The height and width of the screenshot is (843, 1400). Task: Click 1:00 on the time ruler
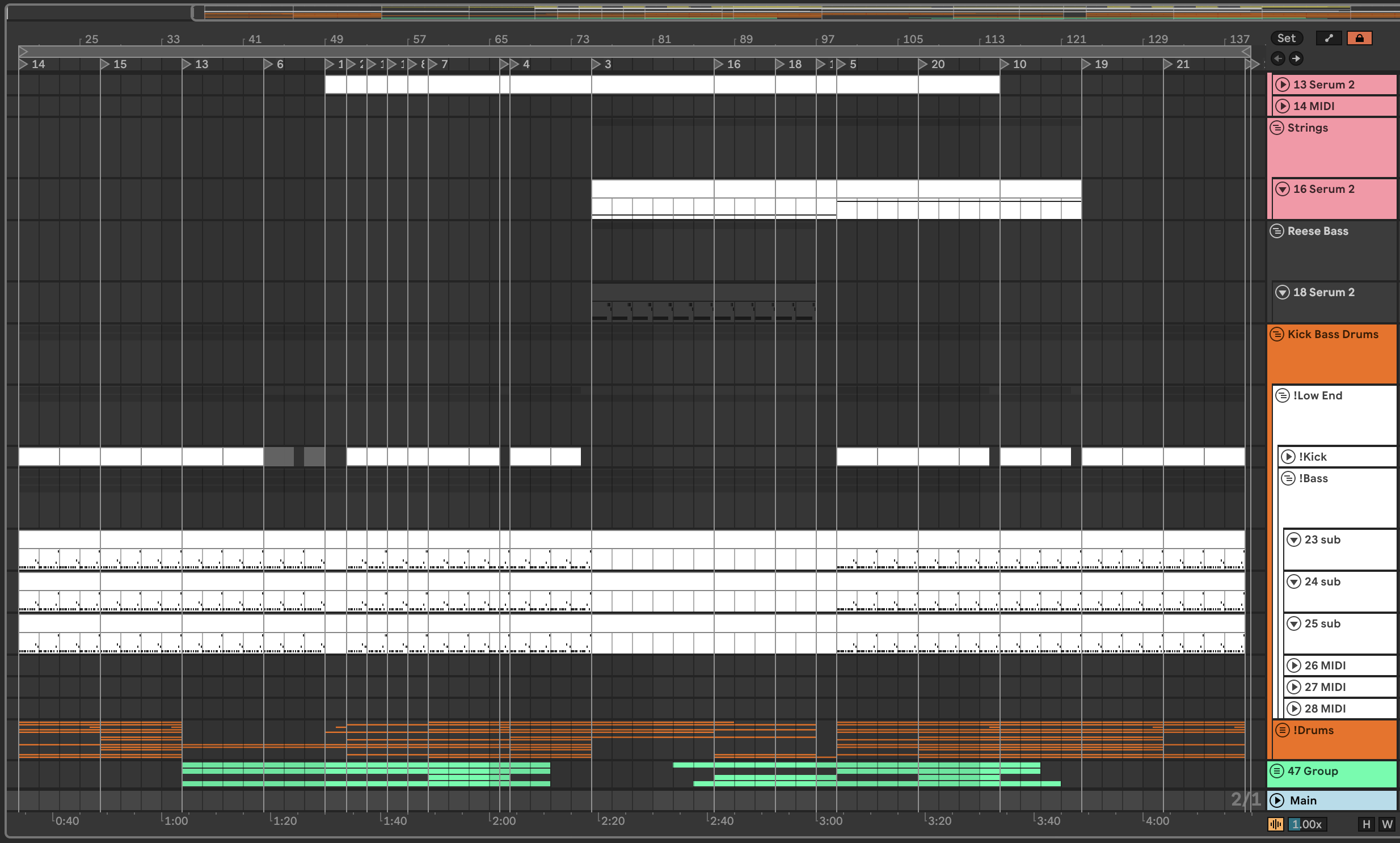[176, 821]
